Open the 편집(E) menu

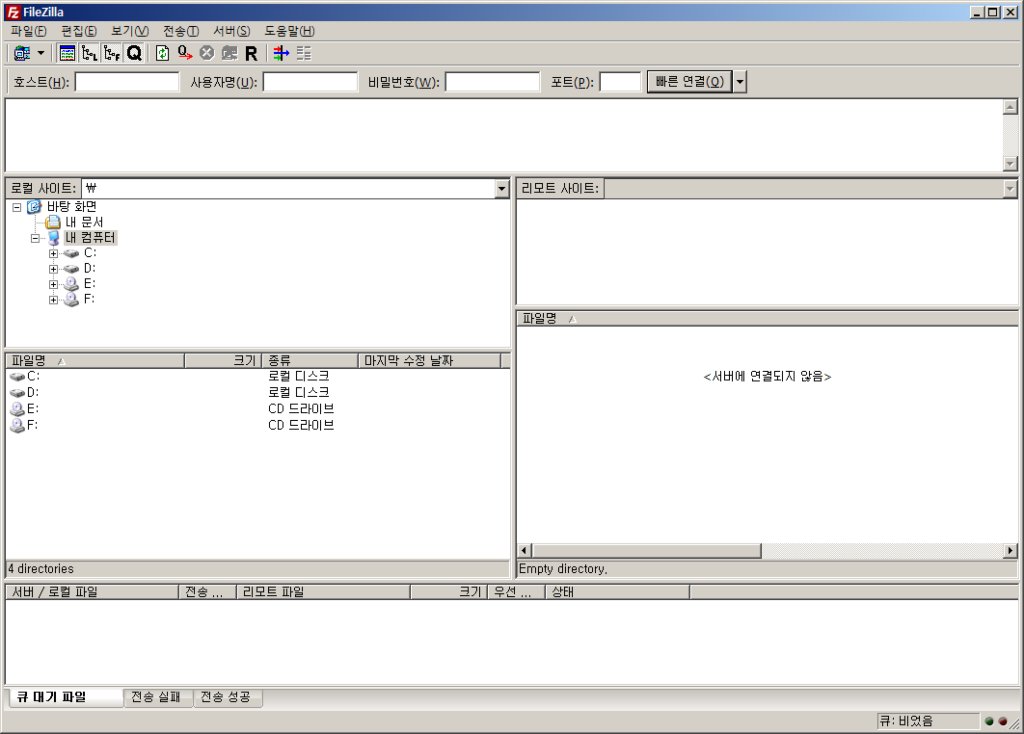click(x=78, y=31)
